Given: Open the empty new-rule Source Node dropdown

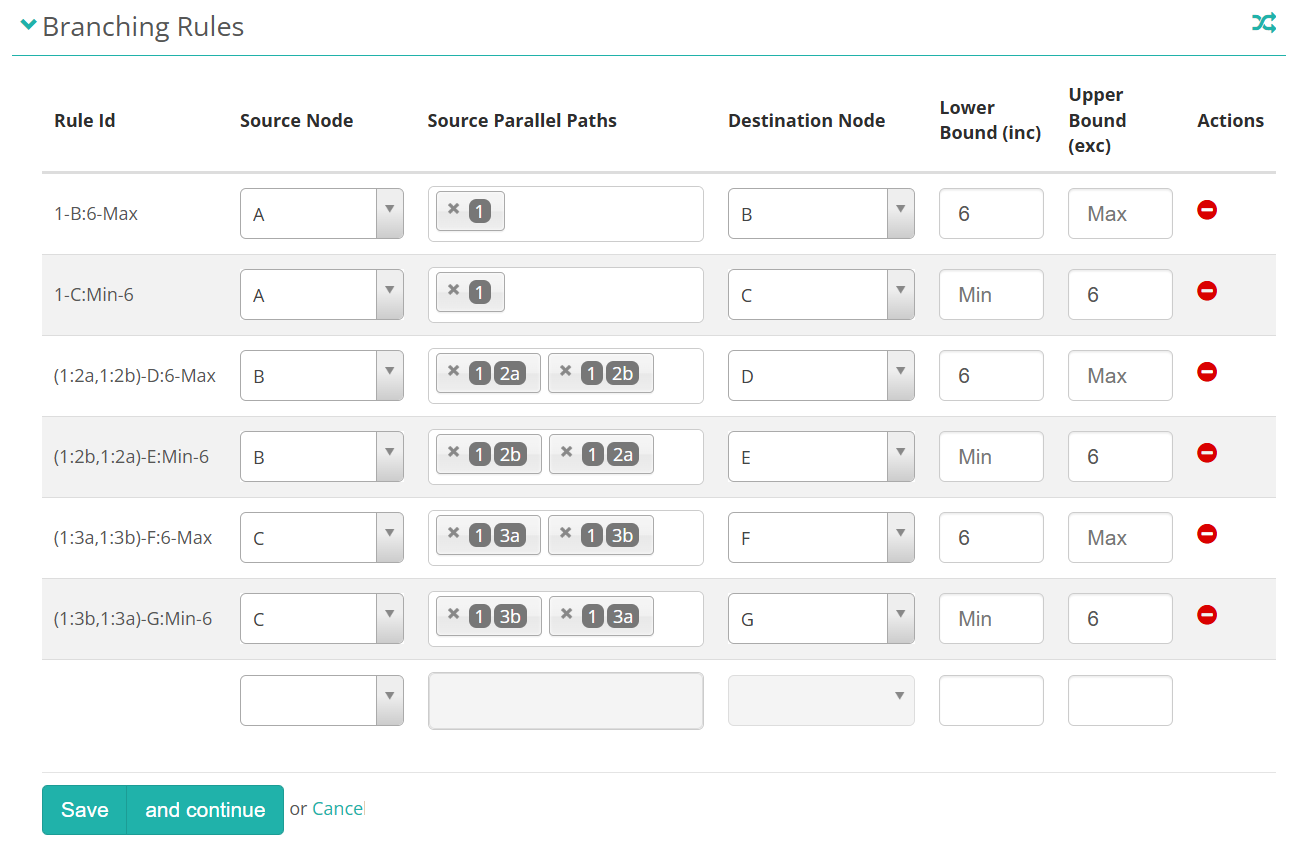Looking at the screenshot, I should tap(322, 700).
